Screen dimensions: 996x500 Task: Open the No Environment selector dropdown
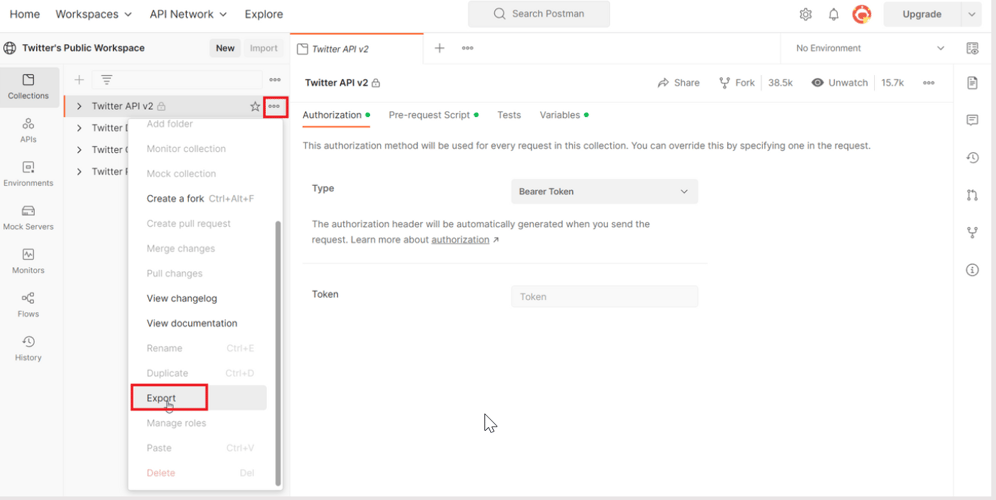point(870,48)
